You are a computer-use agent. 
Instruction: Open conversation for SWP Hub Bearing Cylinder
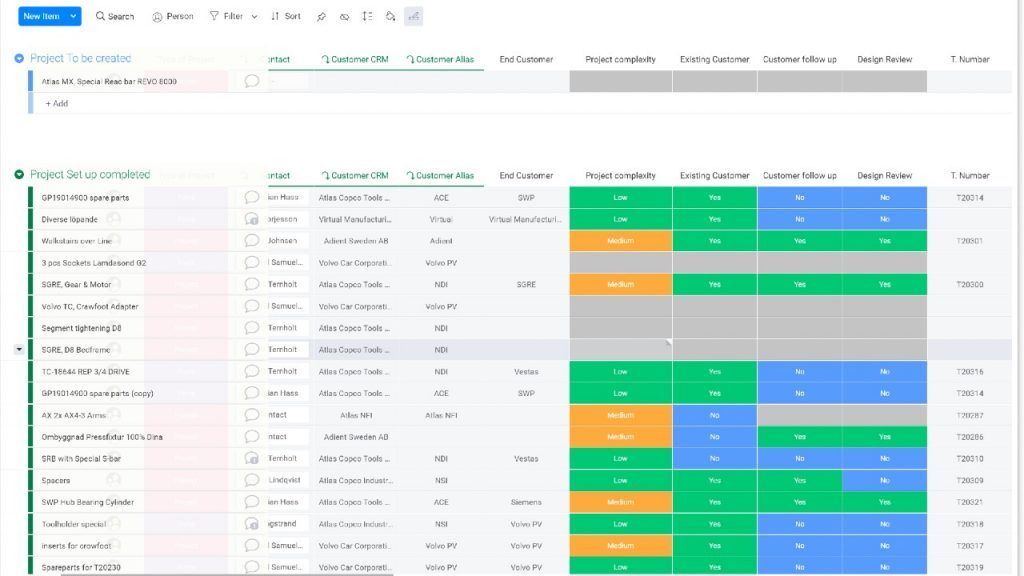tap(251, 502)
